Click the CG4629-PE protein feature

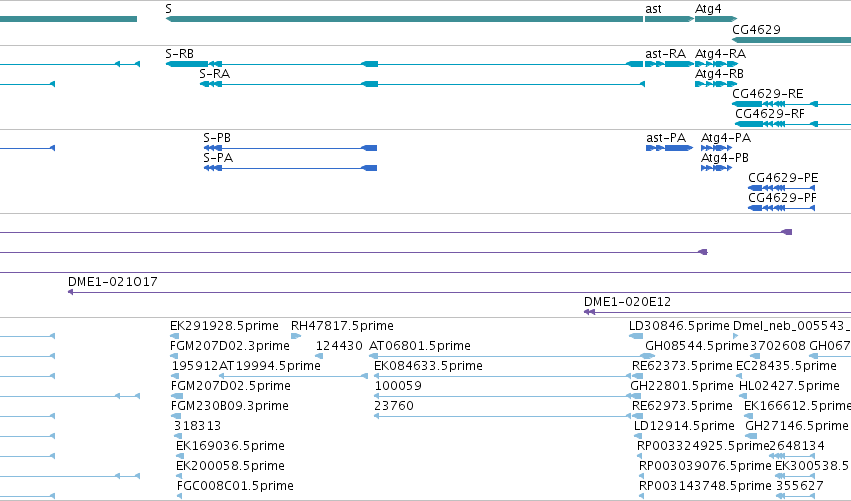point(782,188)
